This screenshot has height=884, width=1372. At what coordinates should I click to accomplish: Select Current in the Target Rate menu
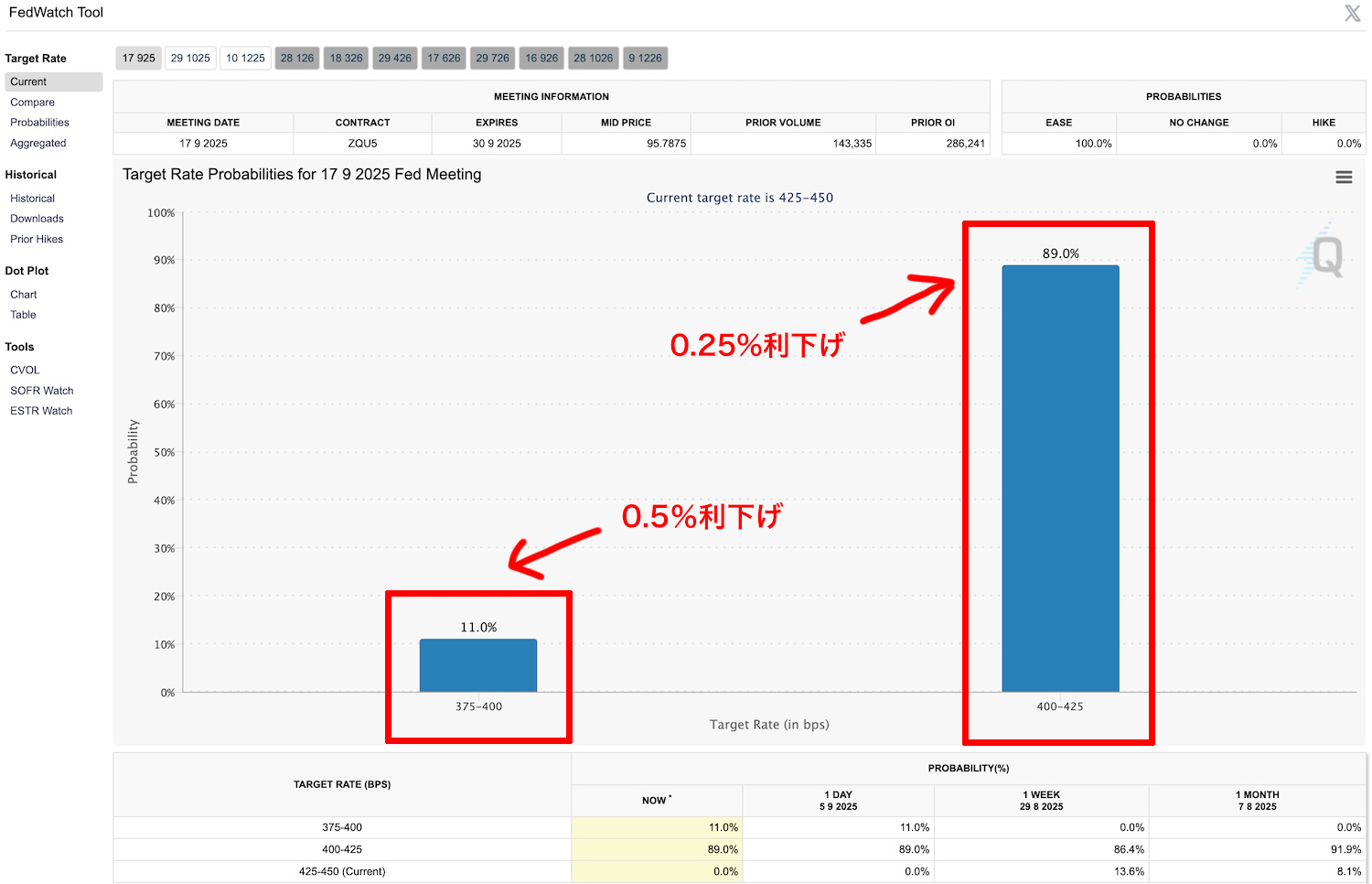pyautogui.click(x=28, y=82)
